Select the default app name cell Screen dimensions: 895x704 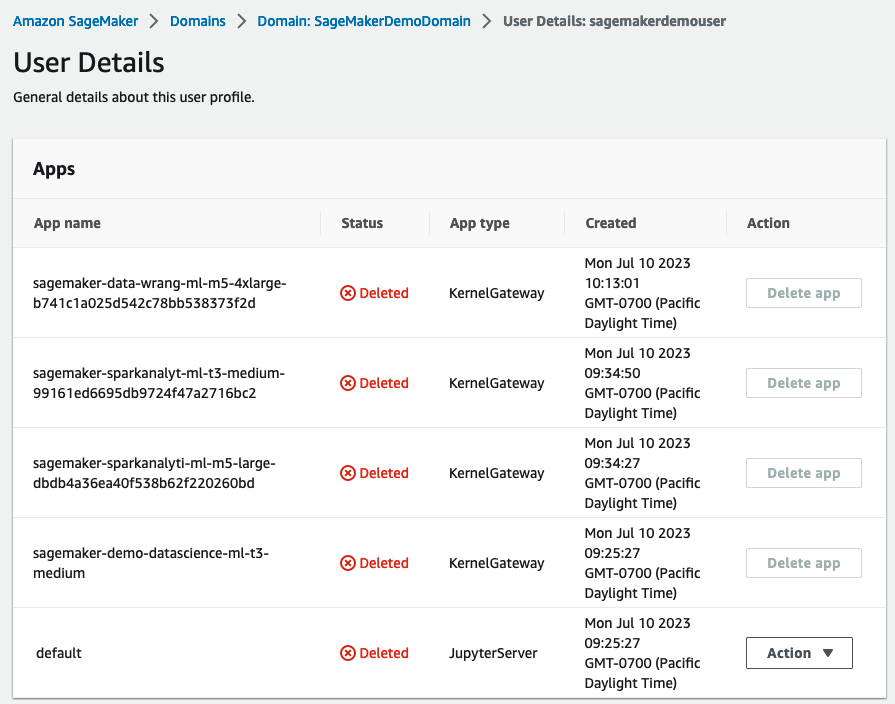click(59, 653)
